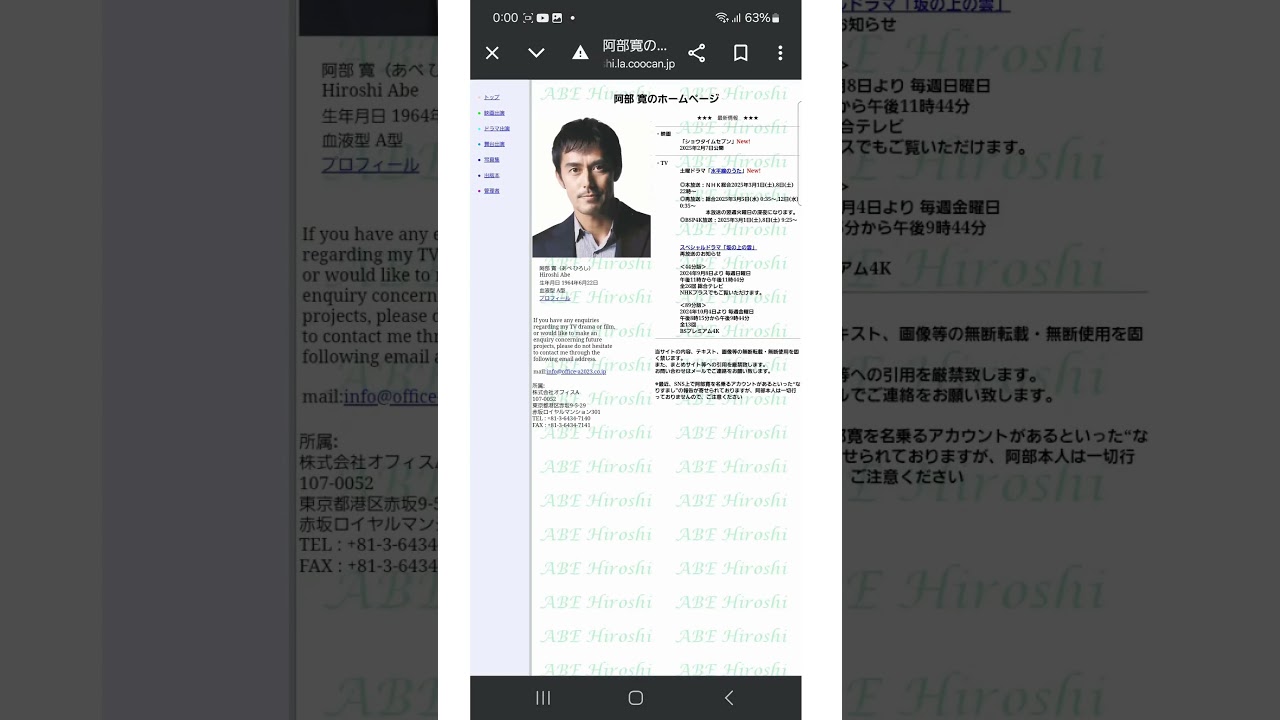Viewport: 1280px width, 720px height.
Task: Click the FAX number line
Action: click(561, 425)
